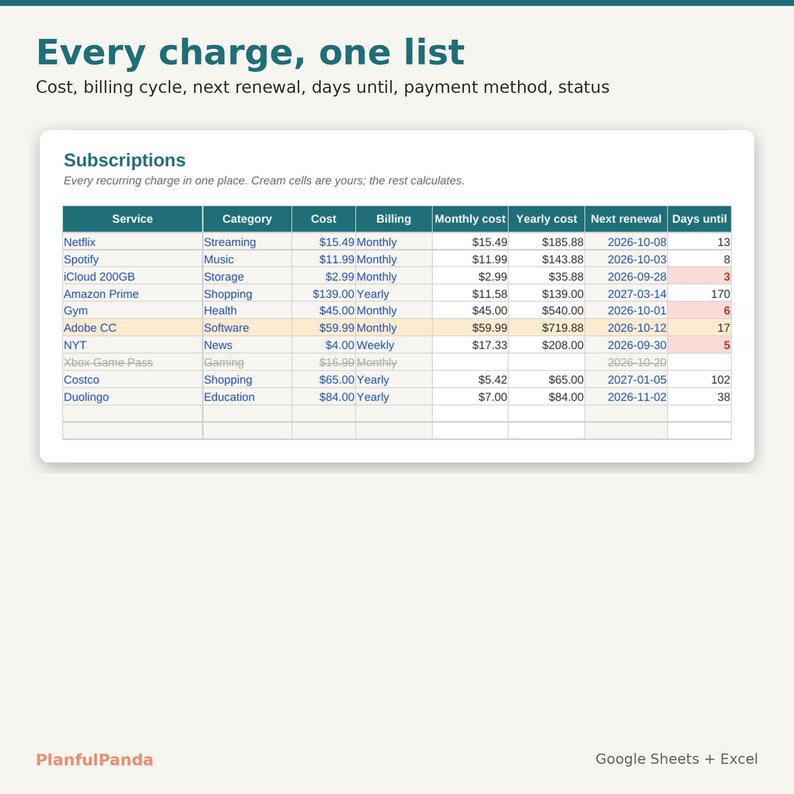Select the $7.00 monthly cost cell
Image resolution: width=794 pixels, height=794 pixels.
pyautogui.click(x=470, y=396)
